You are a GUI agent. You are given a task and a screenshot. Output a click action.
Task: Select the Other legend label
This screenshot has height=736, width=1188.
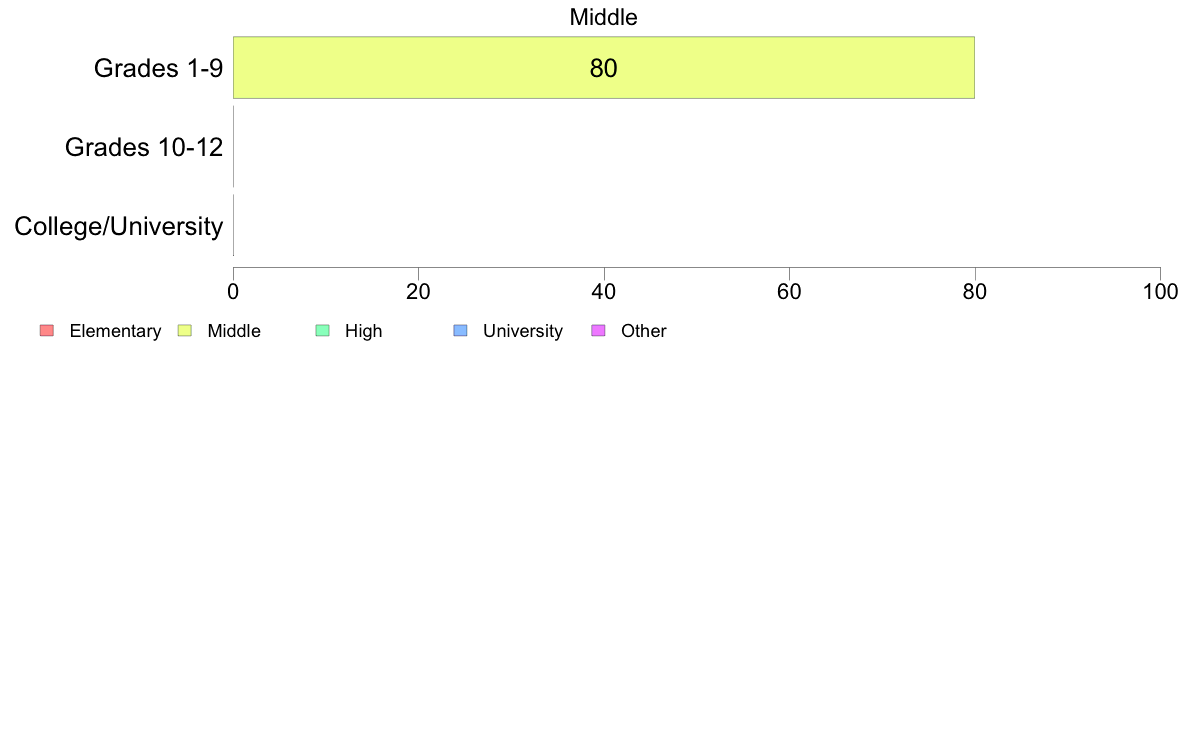tap(644, 331)
